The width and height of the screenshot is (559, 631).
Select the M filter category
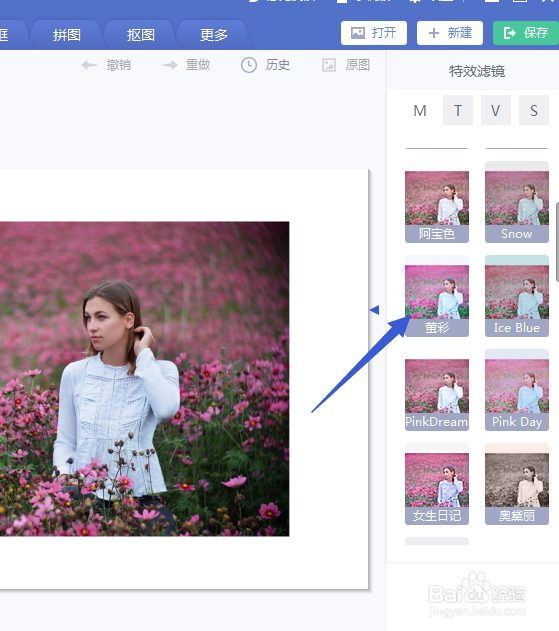[x=420, y=110]
